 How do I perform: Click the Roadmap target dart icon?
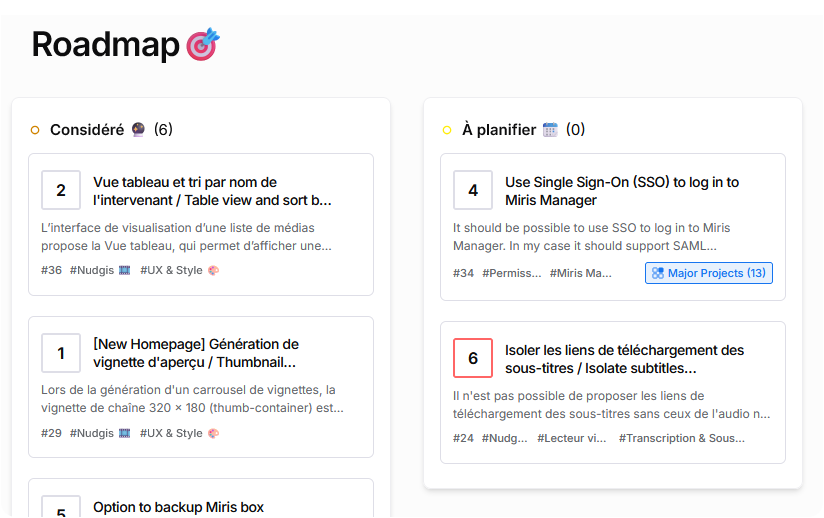[203, 45]
